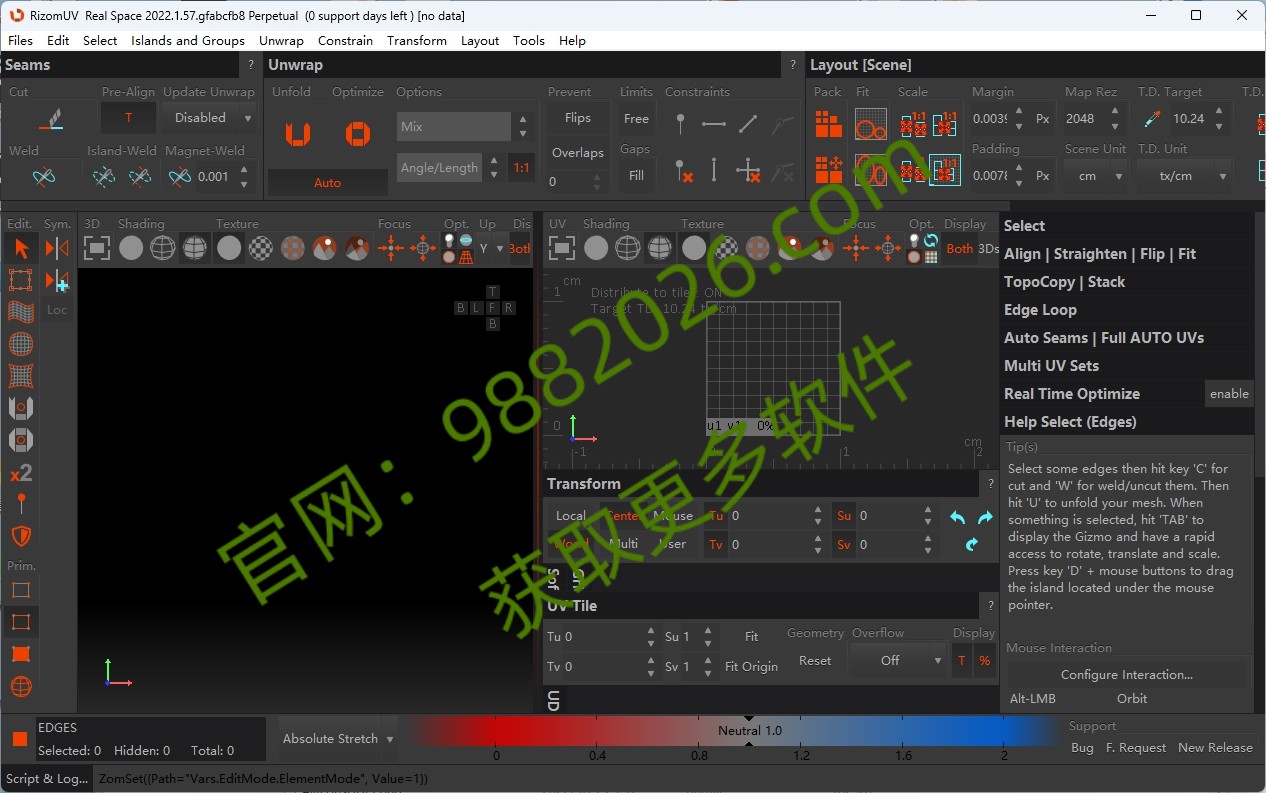Viewport: 1266px width, 793px height.
Task: Toggle Prevent Flips
Action: [x=578, y=118]
